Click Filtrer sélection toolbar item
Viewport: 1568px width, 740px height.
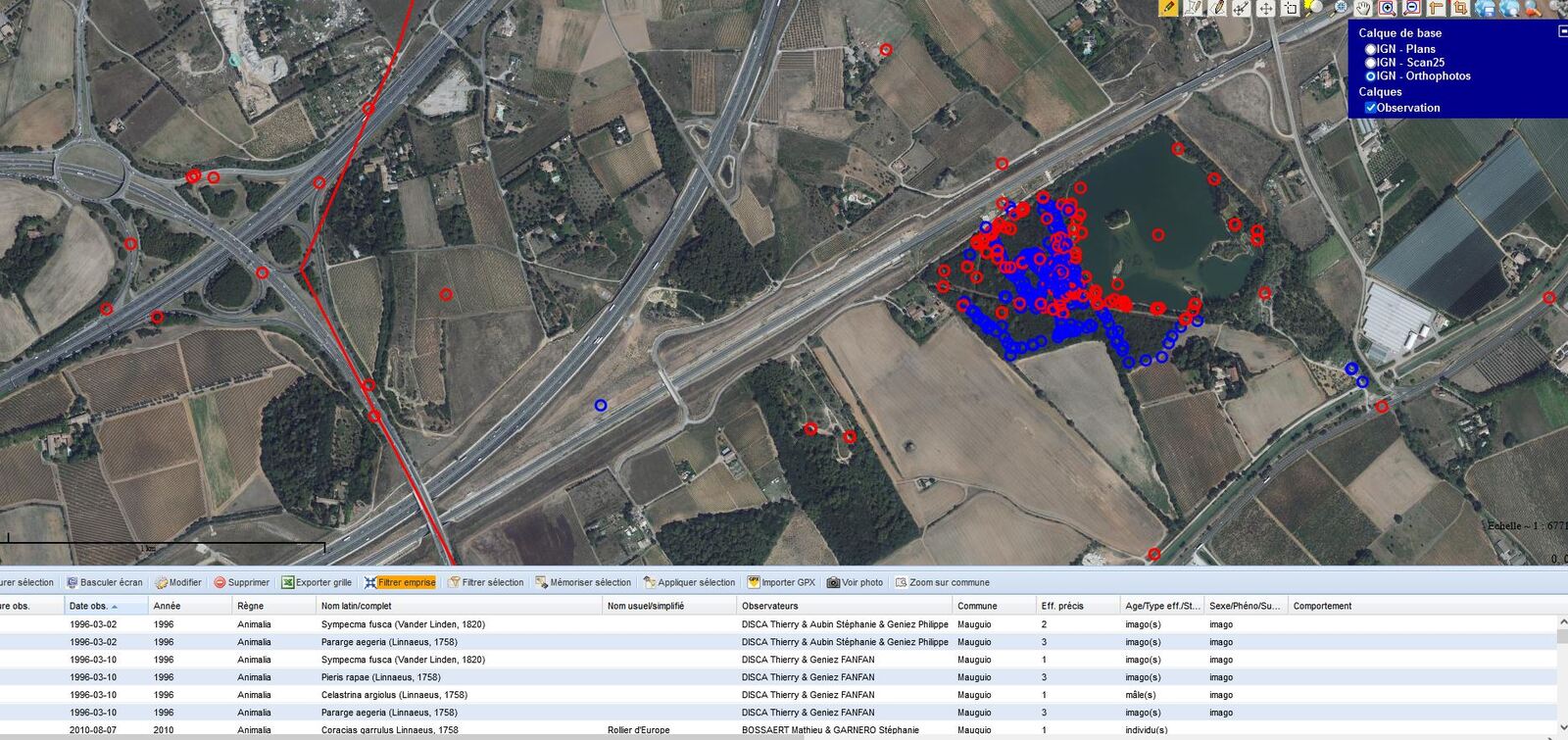point(486,582)
